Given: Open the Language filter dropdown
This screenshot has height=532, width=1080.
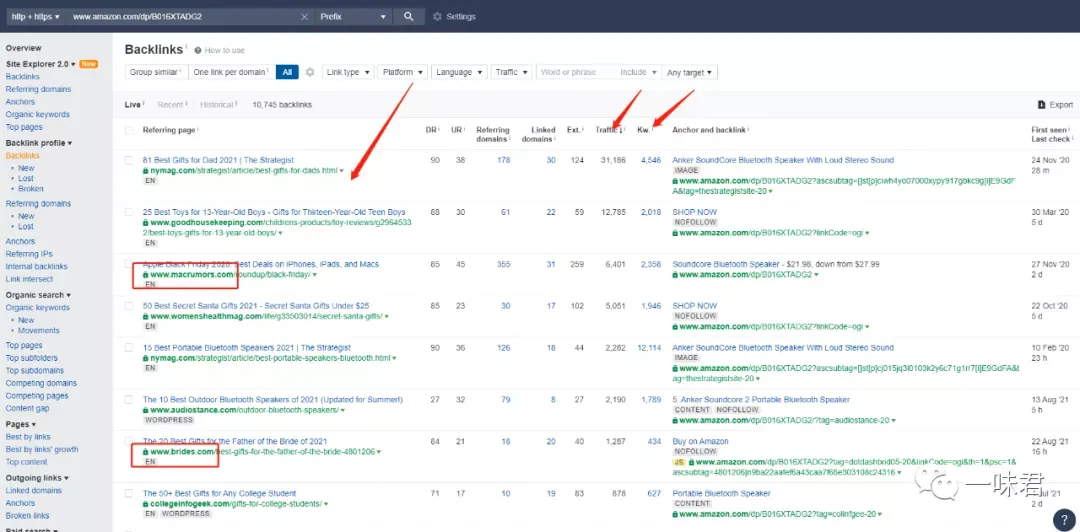Looking at the screenshot, I should click(x=459, y=72).
